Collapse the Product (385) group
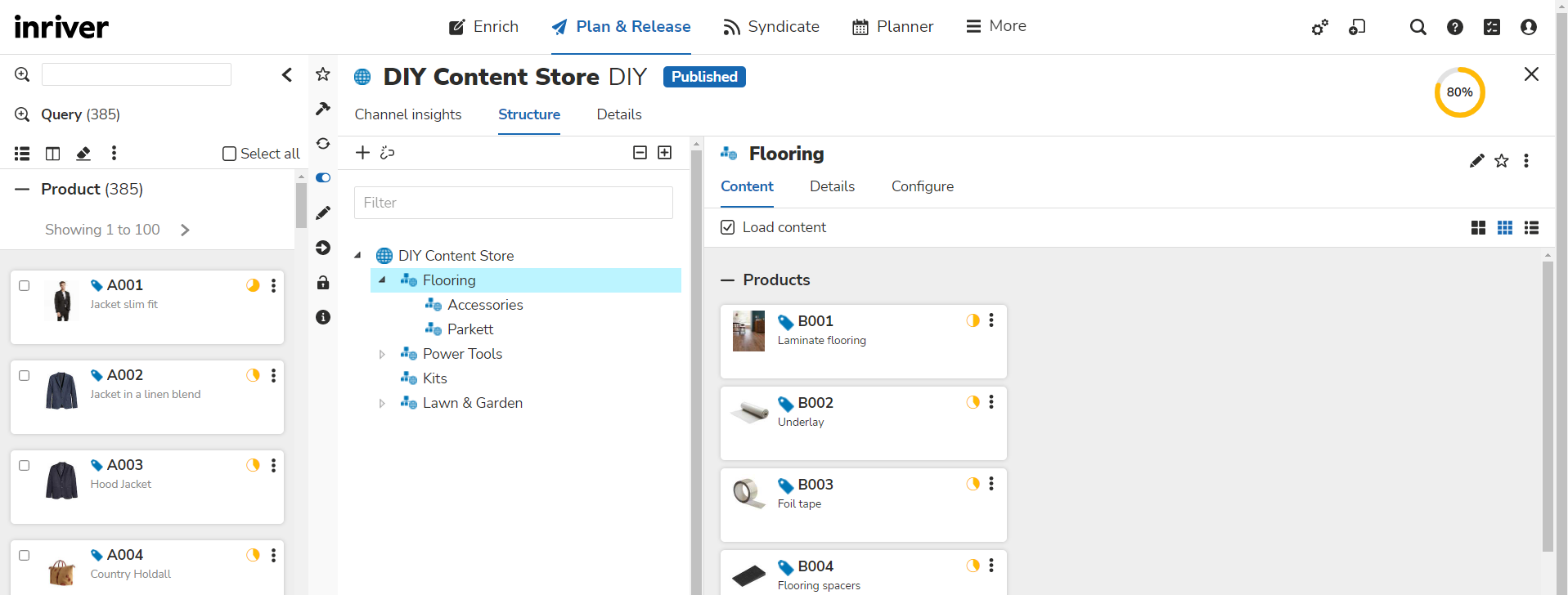Image resolution: width=1568 pixels, height=595 pixels. pos(22,190)
